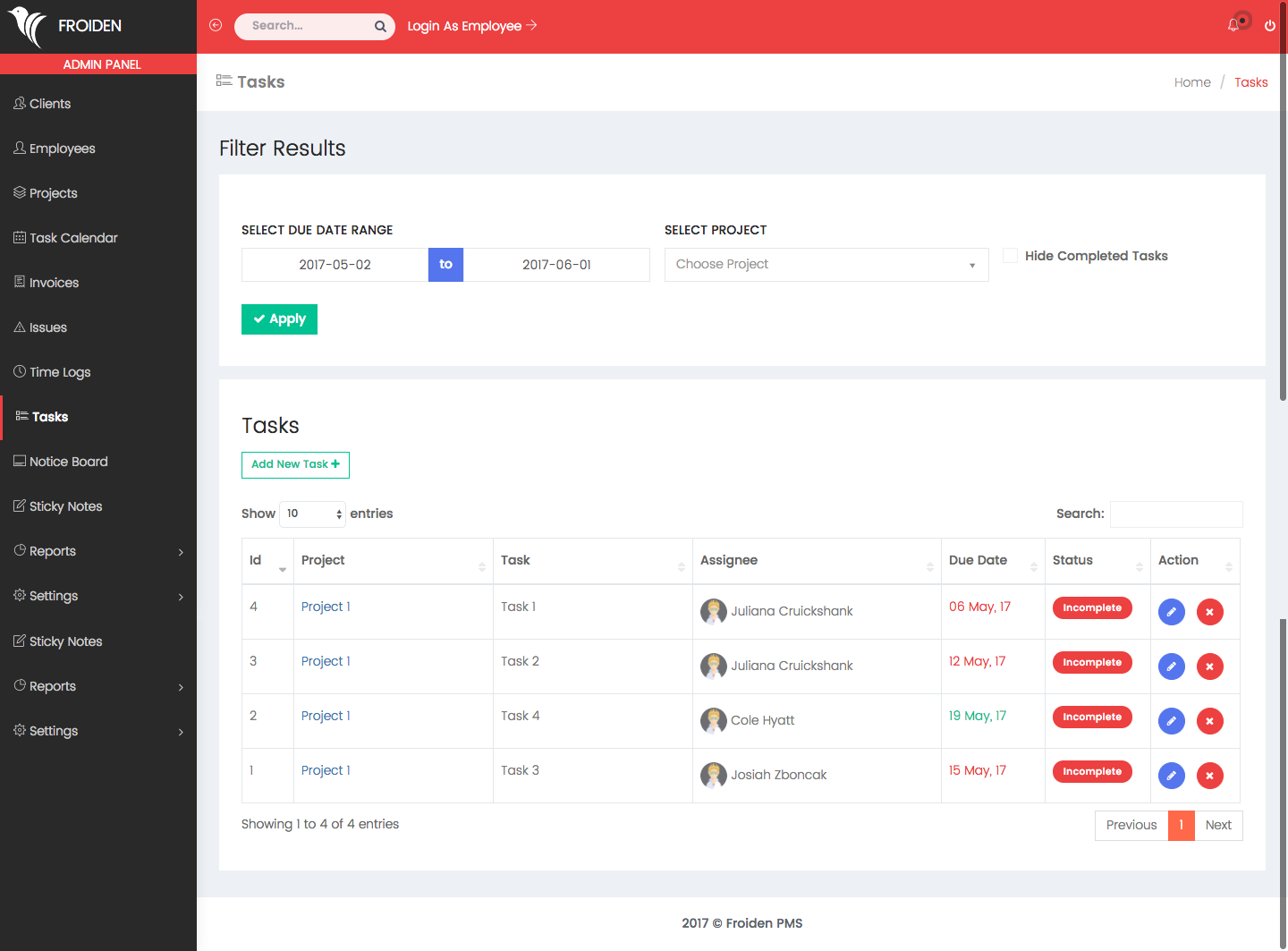
Task: Click the search magnifier icon
Action: 380,27
